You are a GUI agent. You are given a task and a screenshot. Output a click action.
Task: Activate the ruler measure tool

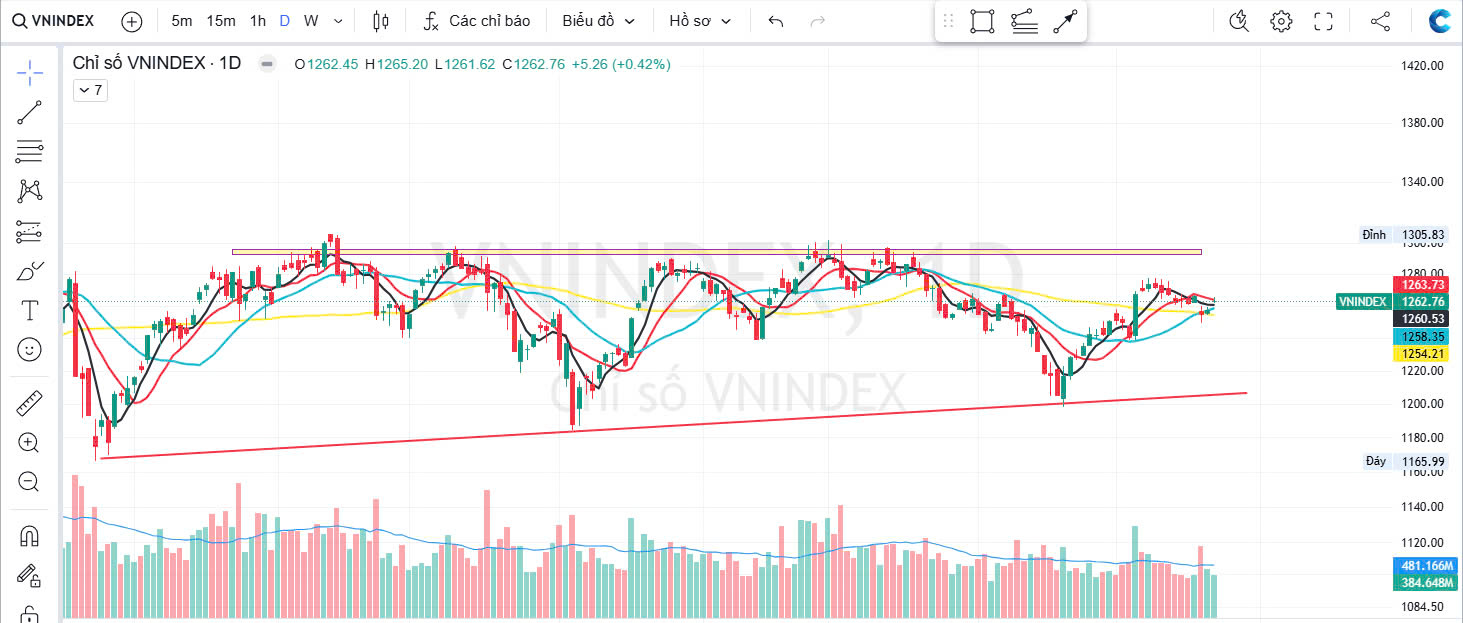click(x=30, y=404)
